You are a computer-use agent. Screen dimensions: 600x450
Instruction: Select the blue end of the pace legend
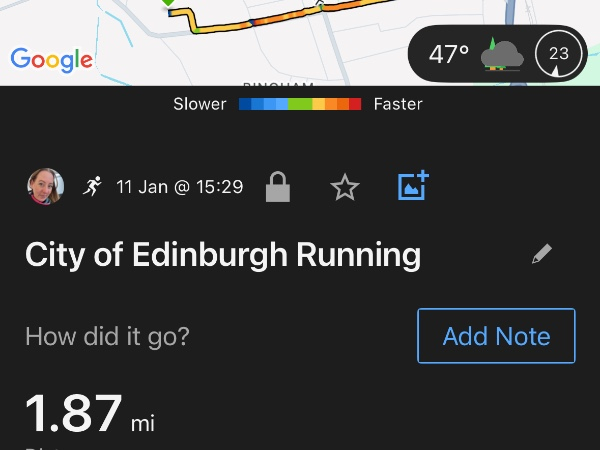click(x=246, y=104)
